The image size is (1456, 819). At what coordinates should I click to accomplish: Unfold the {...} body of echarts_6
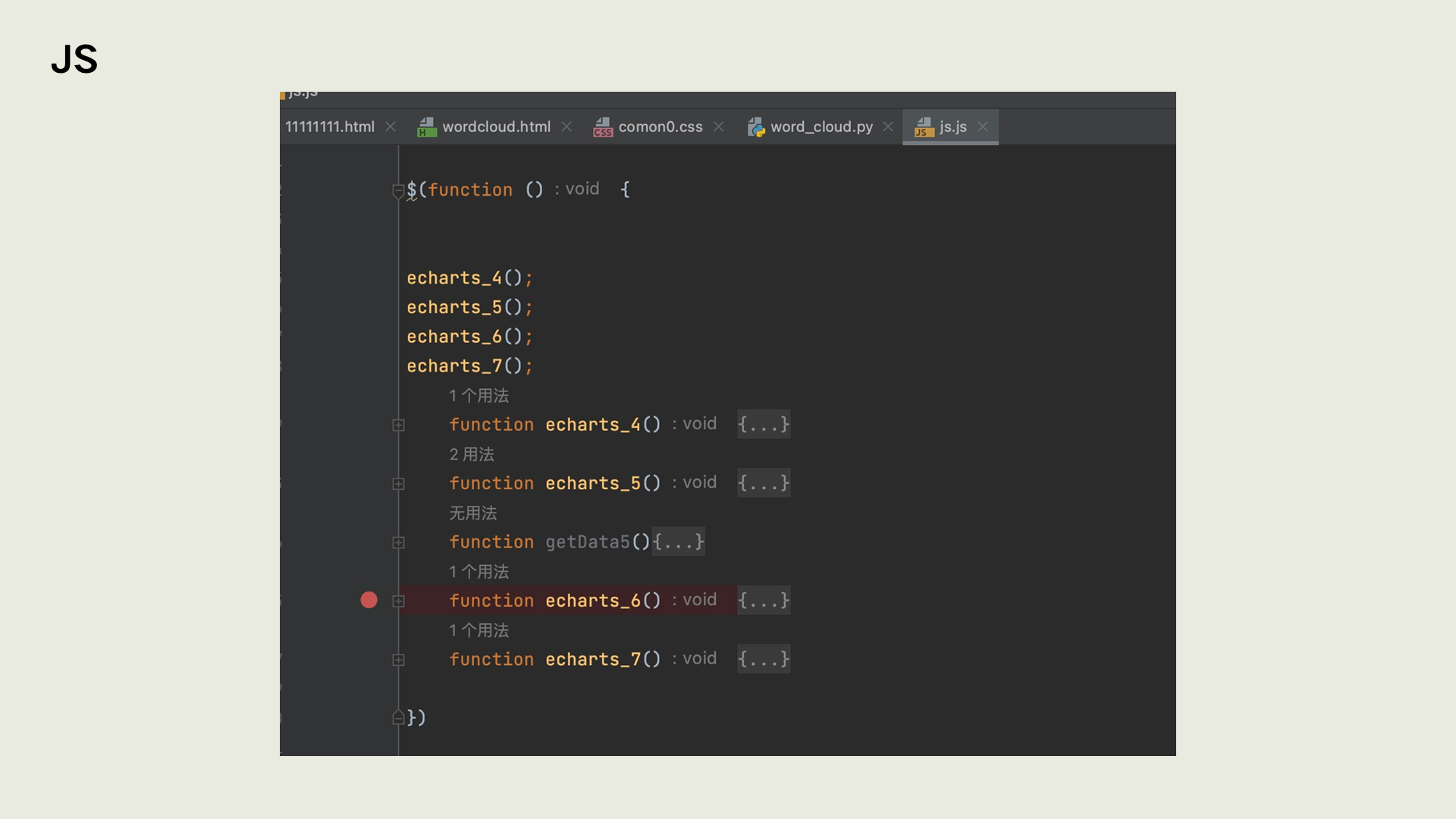click(764, 601)
